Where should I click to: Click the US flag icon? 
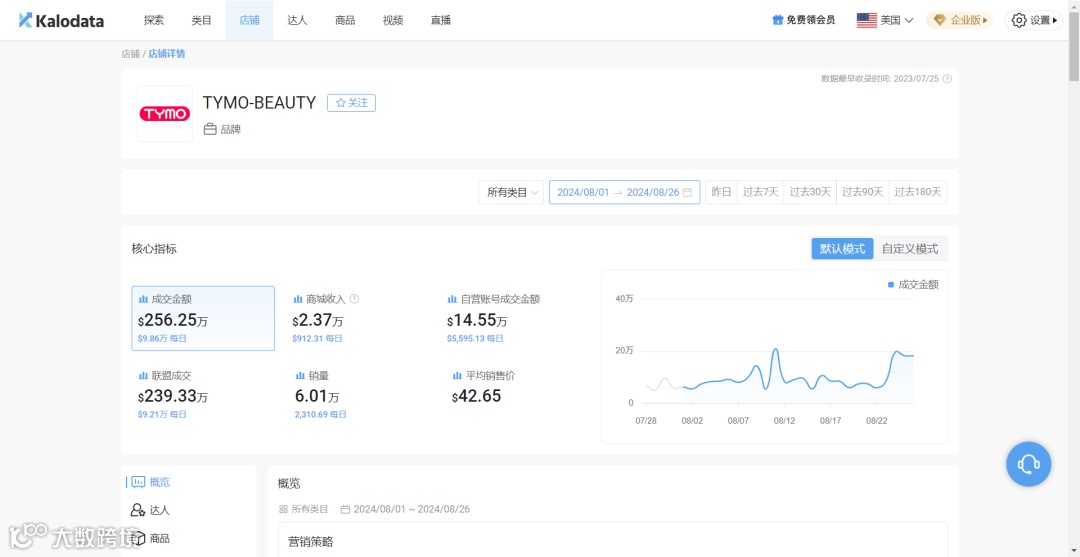click(x=866, y=20)
